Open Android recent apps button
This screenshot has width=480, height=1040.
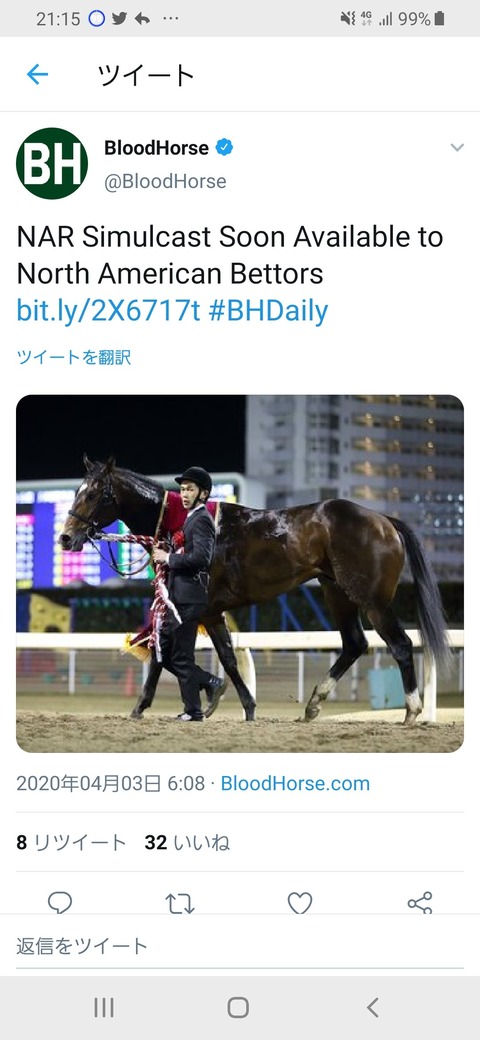coord(104,1008)
